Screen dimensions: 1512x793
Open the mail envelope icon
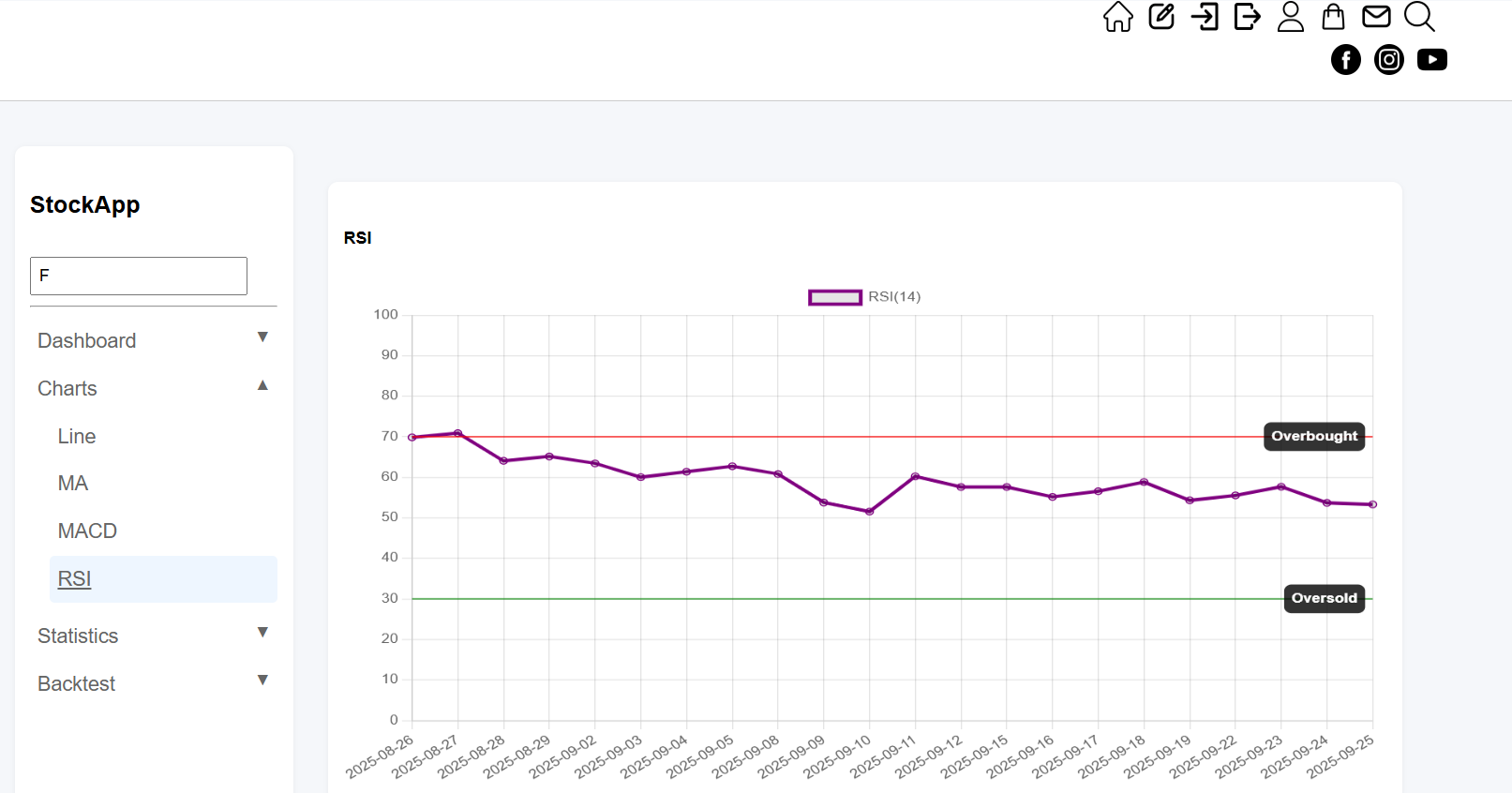[x=1376, y=17]
